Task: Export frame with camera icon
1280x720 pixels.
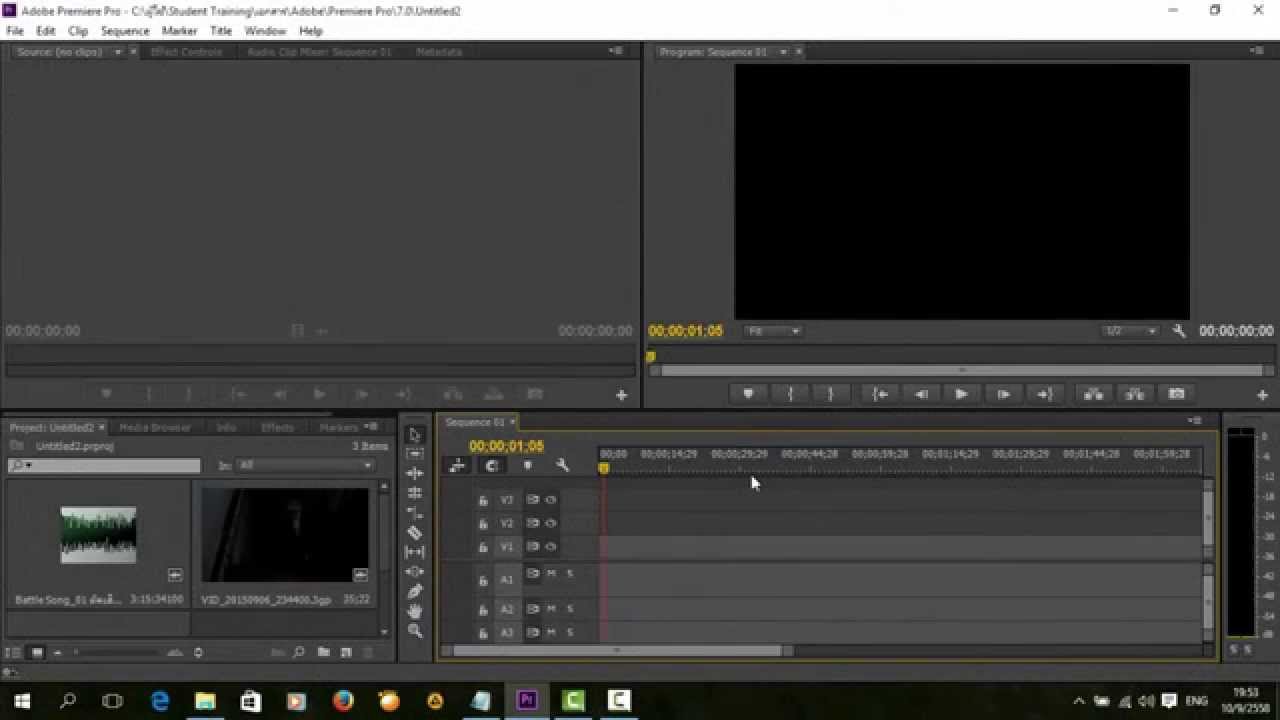Action: click(1176, 394)
